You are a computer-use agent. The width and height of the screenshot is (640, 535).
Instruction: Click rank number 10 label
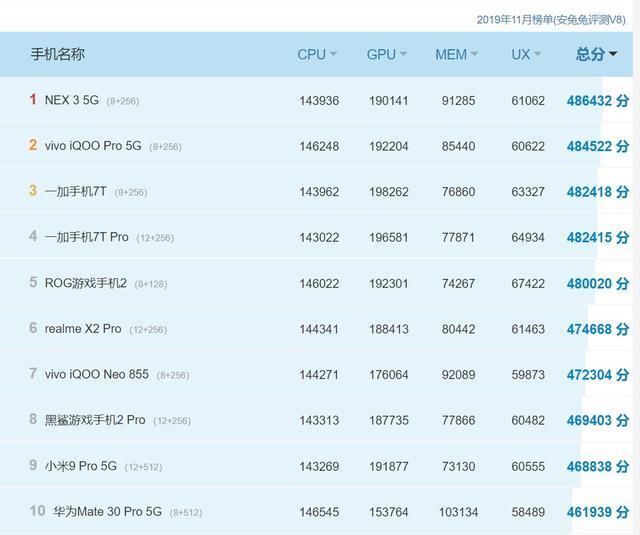(38, 511)
